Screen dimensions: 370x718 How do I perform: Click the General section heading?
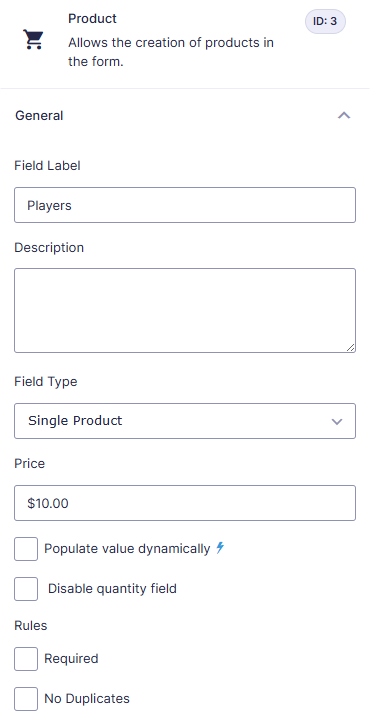[39, 115]
